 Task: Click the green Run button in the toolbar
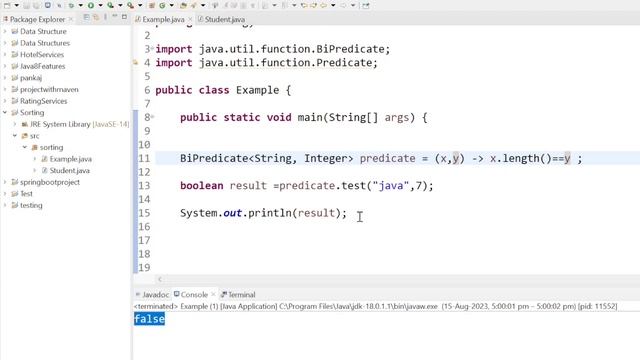(91, 5)
